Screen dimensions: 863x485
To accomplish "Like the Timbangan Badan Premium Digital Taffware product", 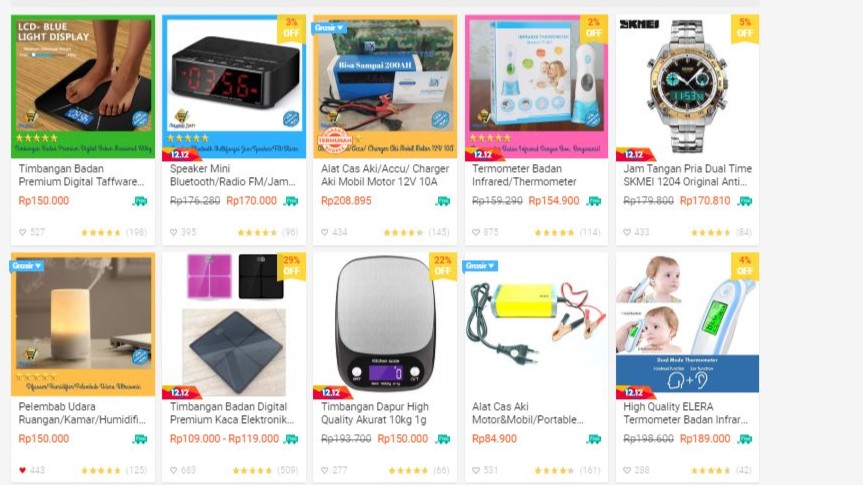I will coord(23,232).
